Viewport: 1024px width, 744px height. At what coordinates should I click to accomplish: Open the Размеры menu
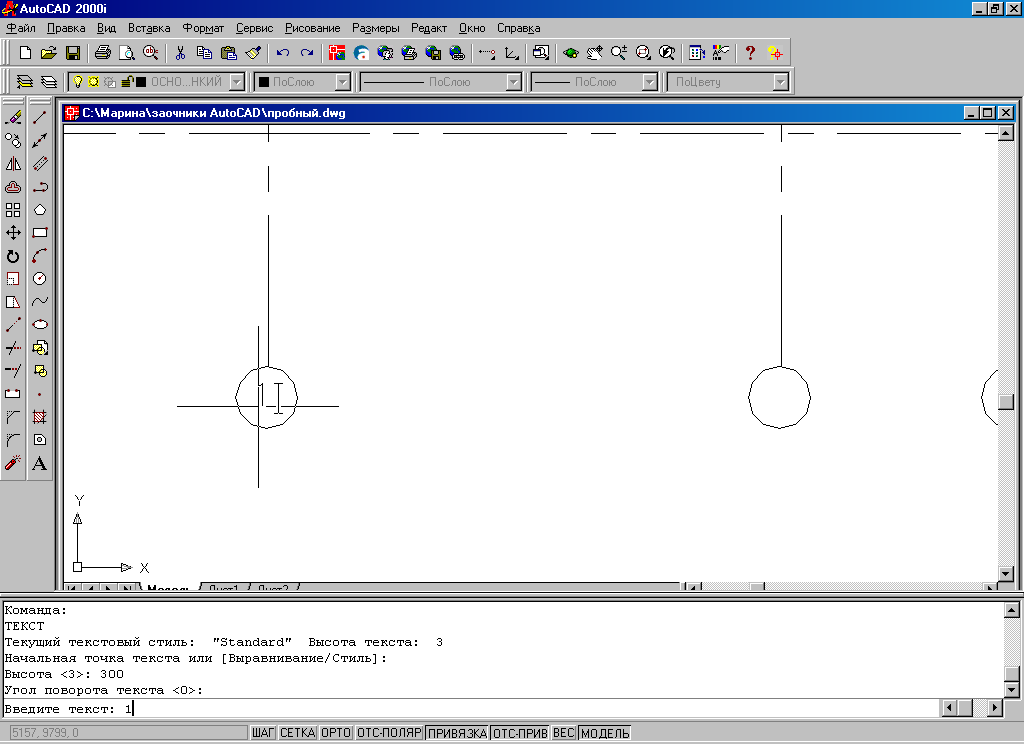[x=376, y=28]
